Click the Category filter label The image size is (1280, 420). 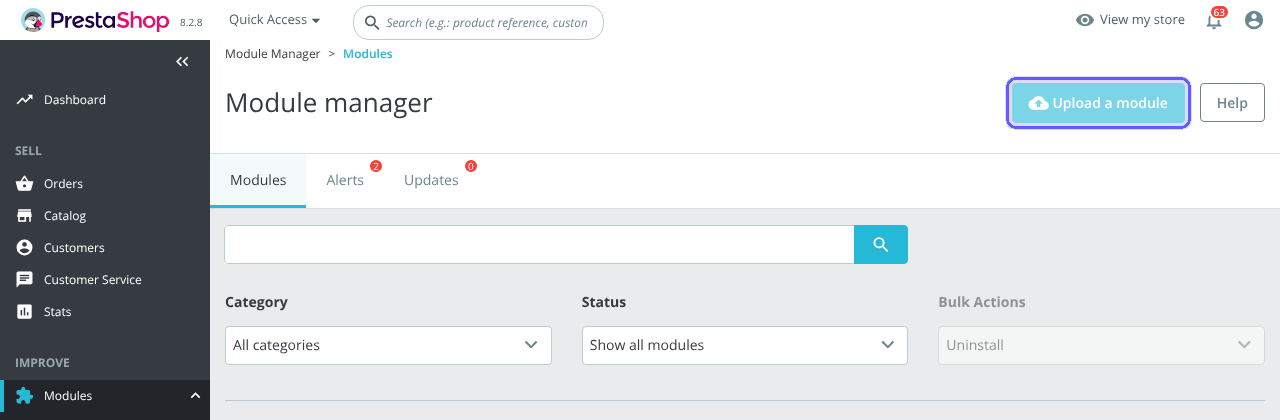[x=256, y=302]
